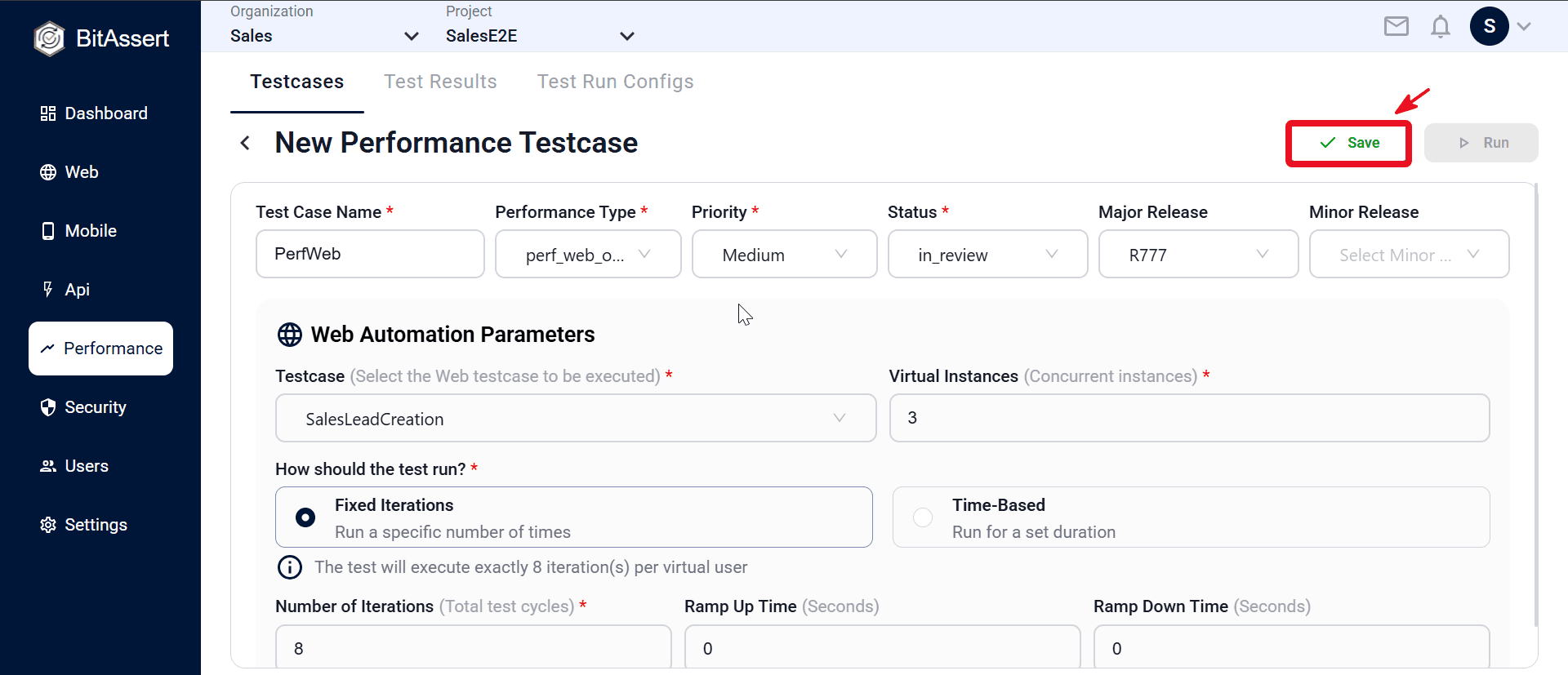Open the mail envelope icon

point(1396,27)
